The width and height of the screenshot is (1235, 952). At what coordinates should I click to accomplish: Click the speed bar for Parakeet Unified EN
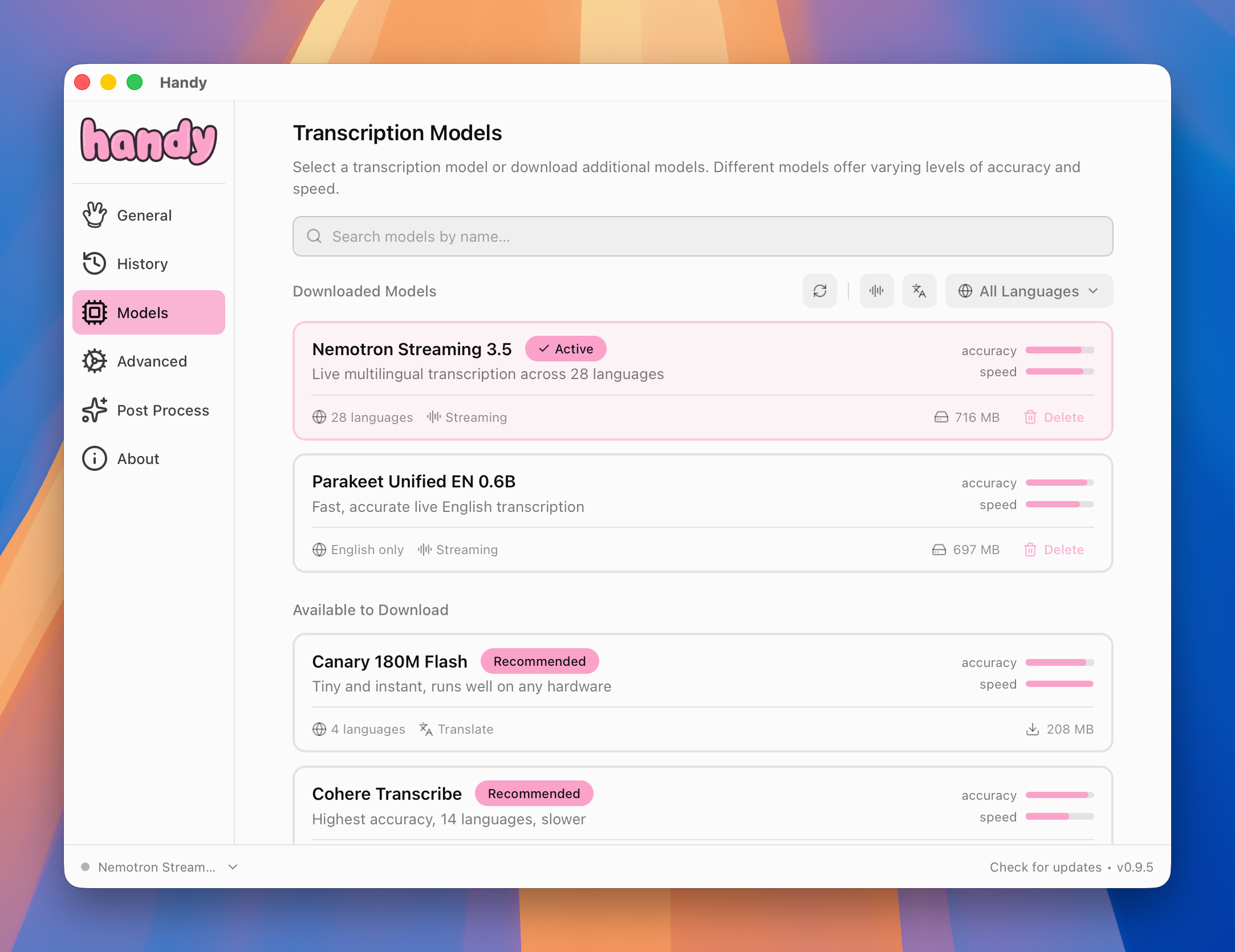click(x=1060, y=505)
